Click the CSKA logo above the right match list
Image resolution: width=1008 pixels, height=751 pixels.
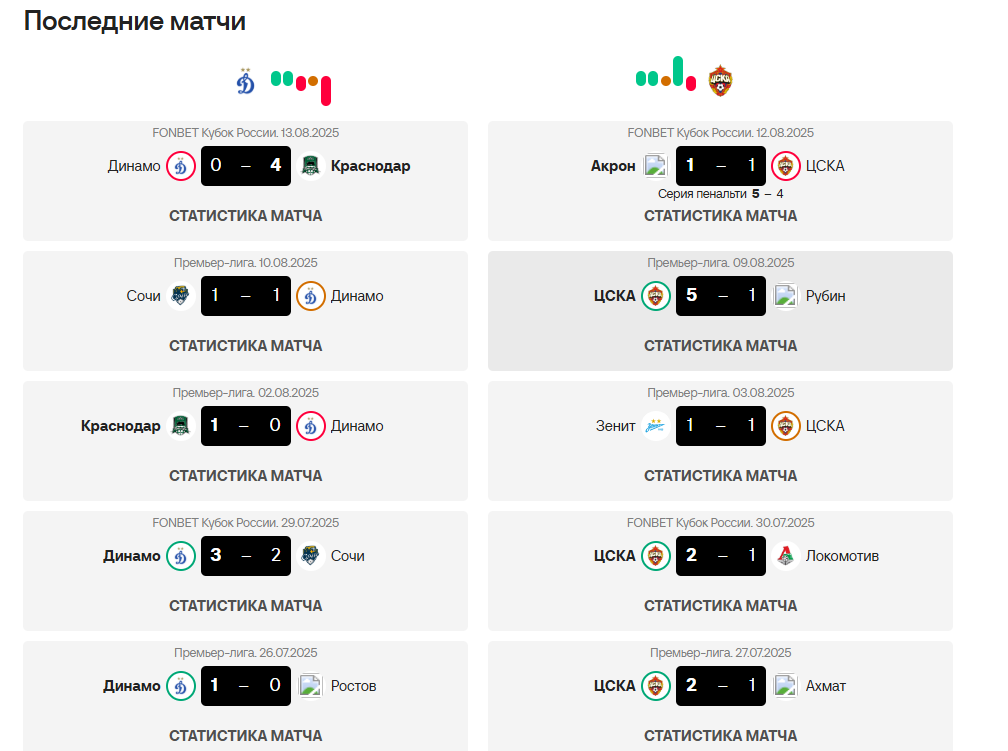tap(720, 81)
